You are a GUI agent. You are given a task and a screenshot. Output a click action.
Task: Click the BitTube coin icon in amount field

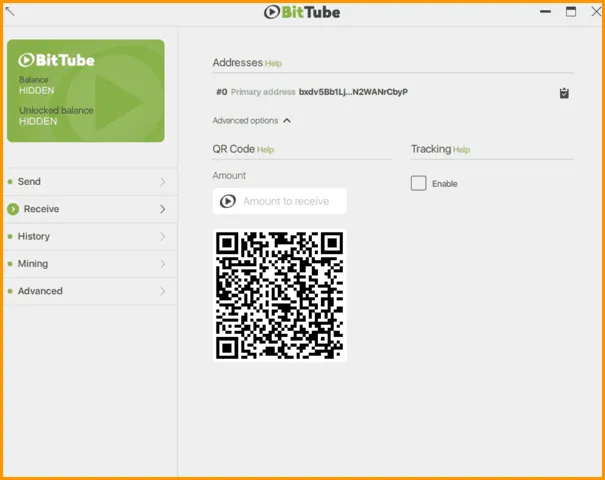click(228, 201)
